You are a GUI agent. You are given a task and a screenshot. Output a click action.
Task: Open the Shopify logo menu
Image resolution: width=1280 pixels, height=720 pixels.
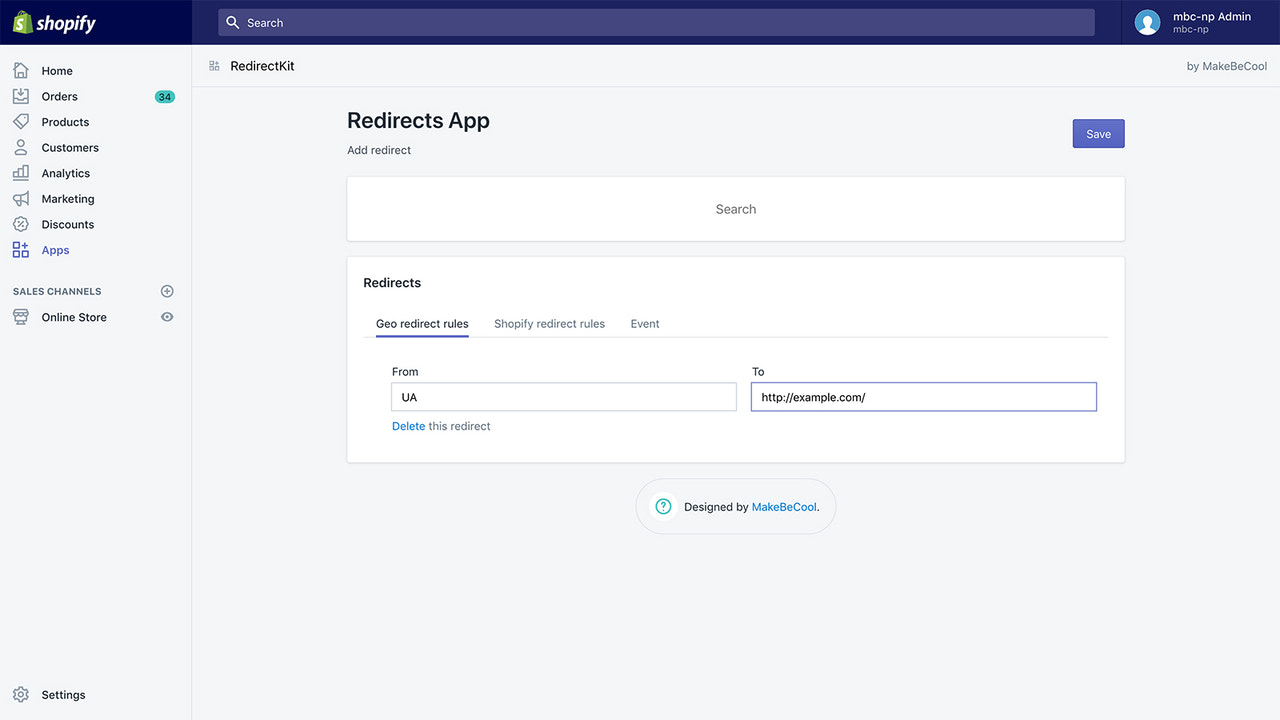pyautogui.click(x=54, y=22)
